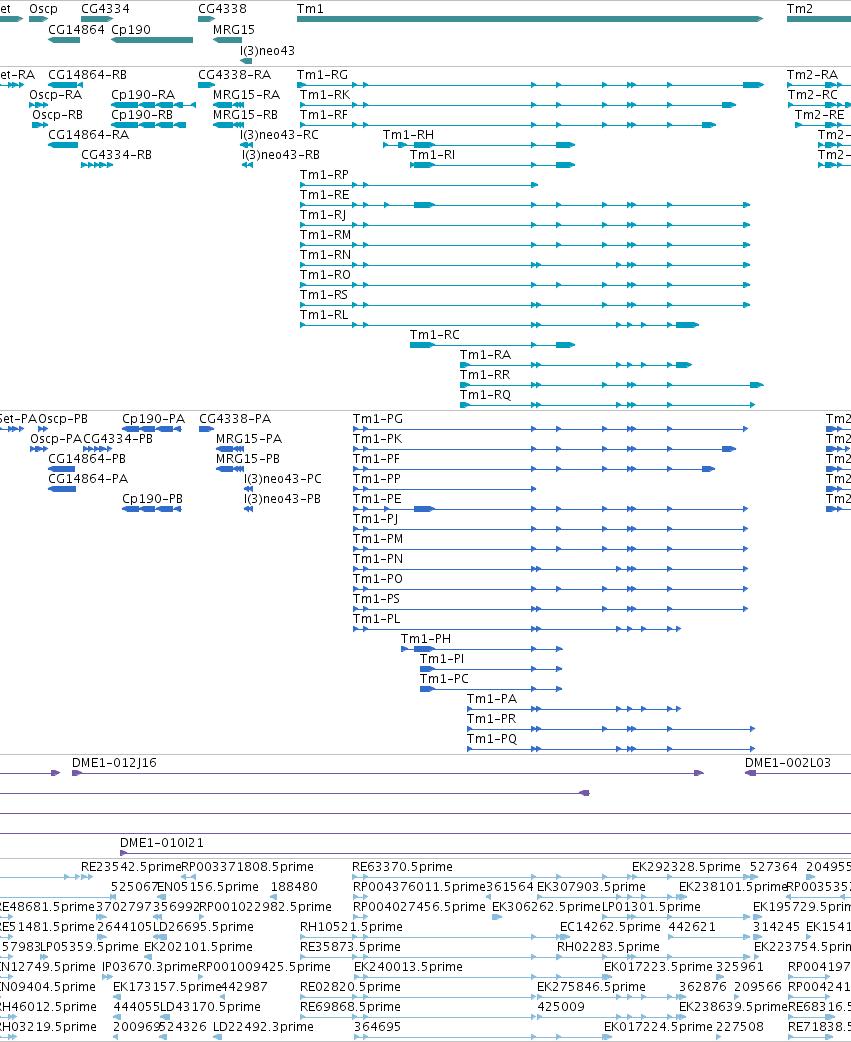Click the Cp190-RA transcript label
This screenshot has width=851, height=1042.
point(143,95)
